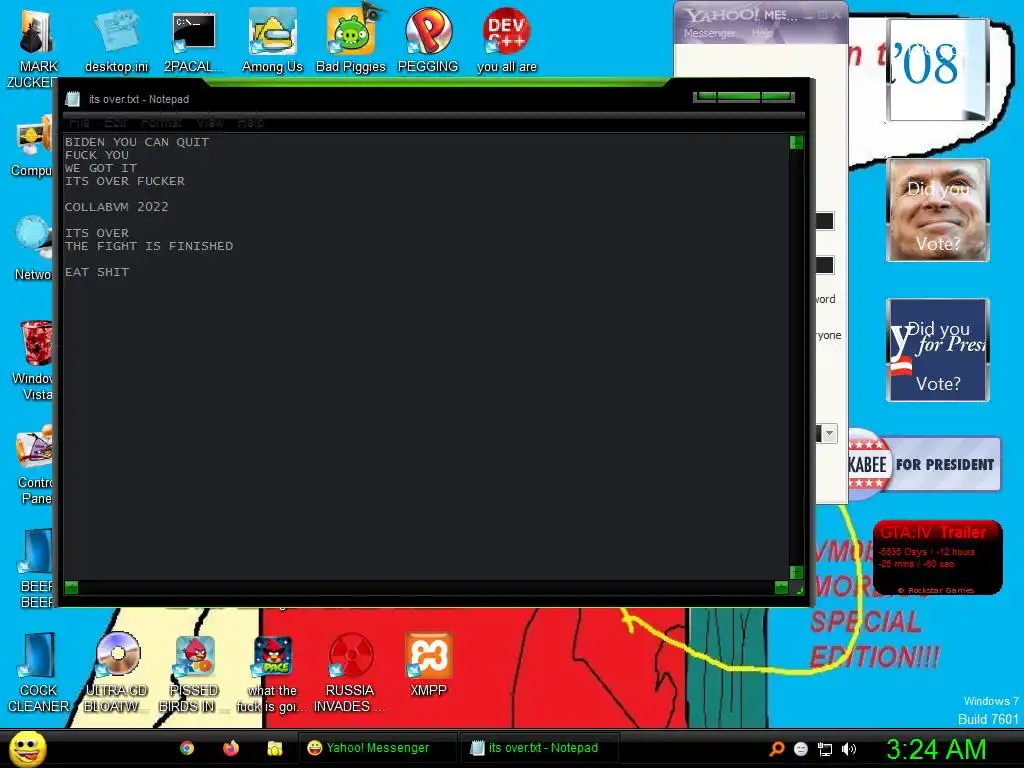Viewport: 1024px width, 768px height.
Task: Open the Messenger menu in Yahoo window
Action: coord(709,33)
